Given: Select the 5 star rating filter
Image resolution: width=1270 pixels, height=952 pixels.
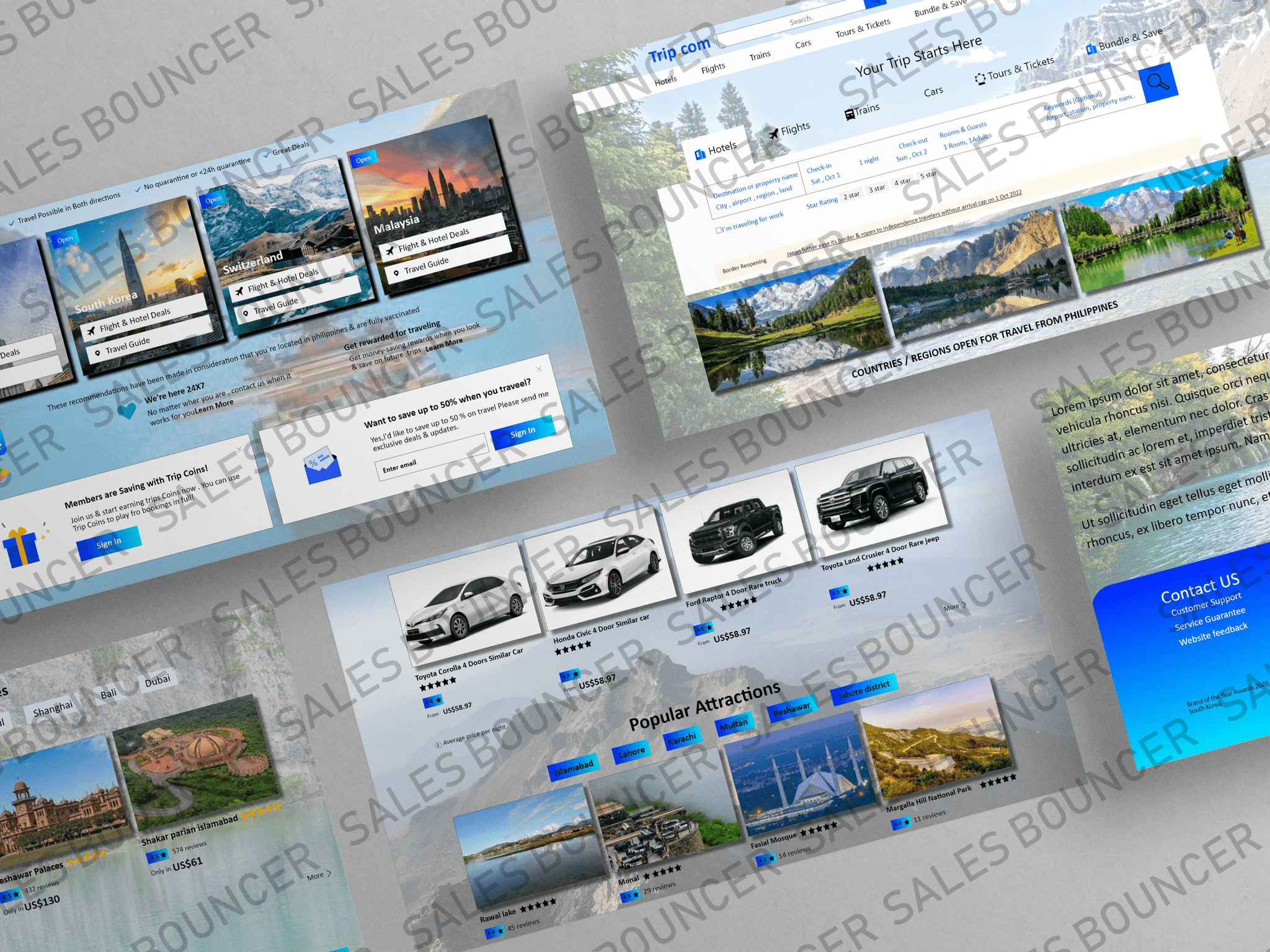Looking at the screenshot, I should 928,175.
